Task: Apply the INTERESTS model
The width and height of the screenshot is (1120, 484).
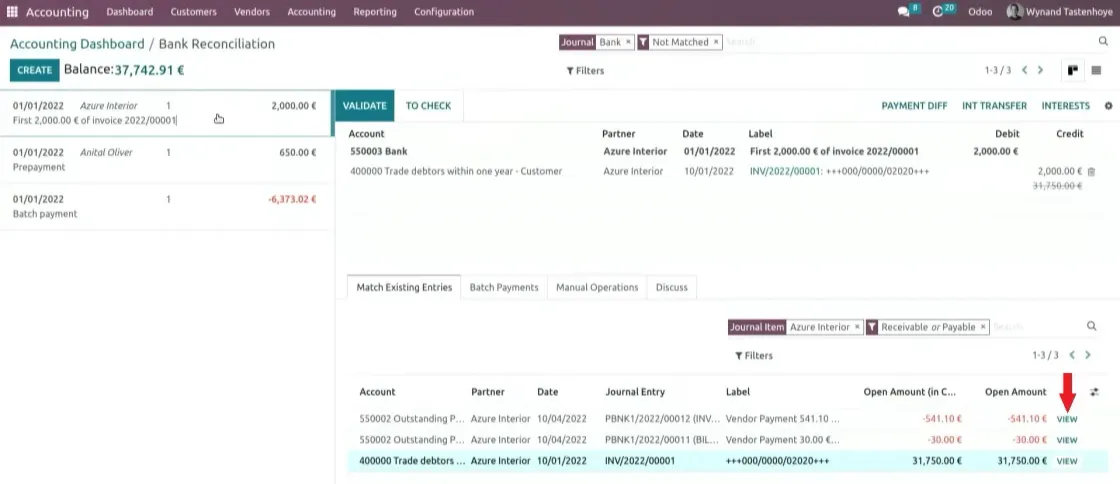Action: [1066, 106]
